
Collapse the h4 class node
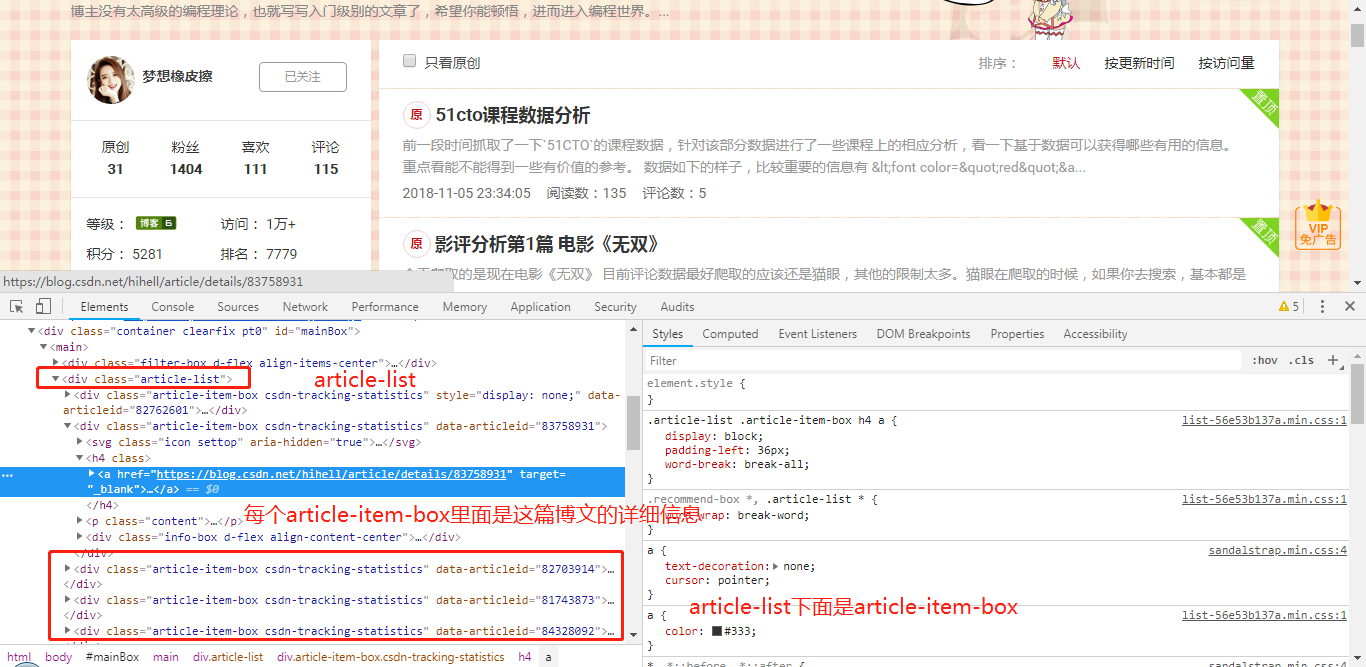(x=80, y=458)
